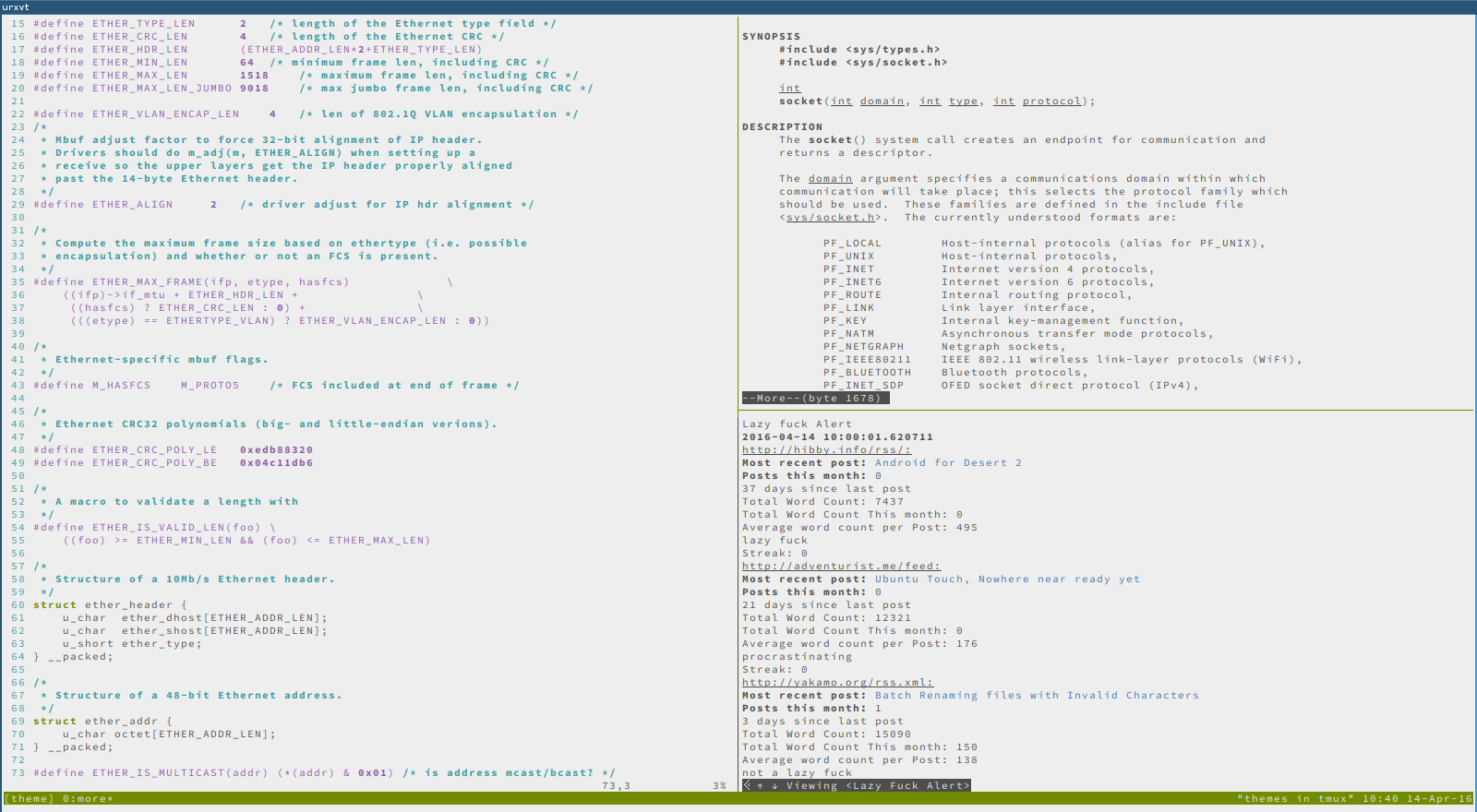Open the http://adventurist.me/feed link

pyautogui.click(x=841, y=567)
